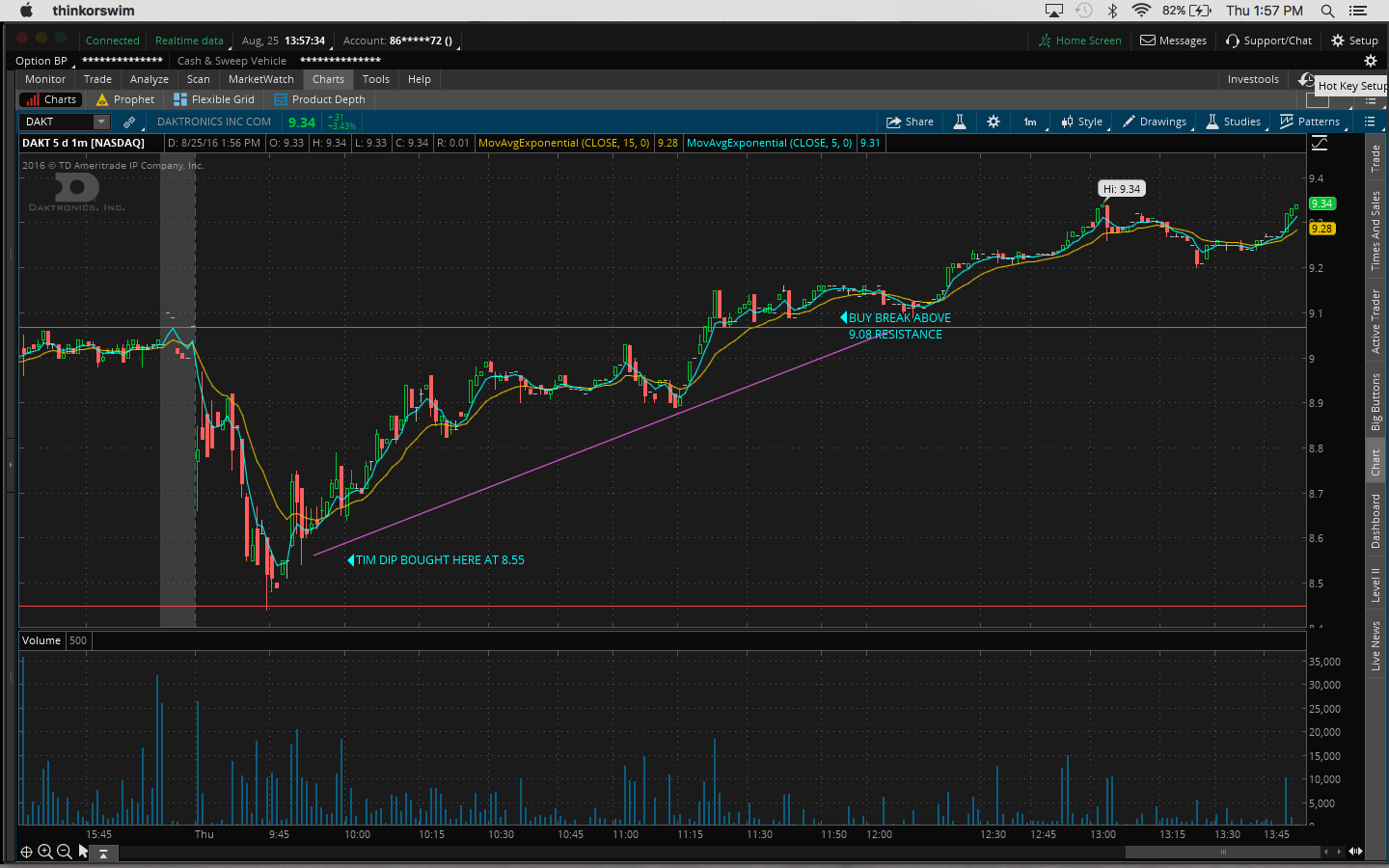This screenshot has height=868, width=1389.
Task: Open macOS Notification Center icon
Action: 1358,11
